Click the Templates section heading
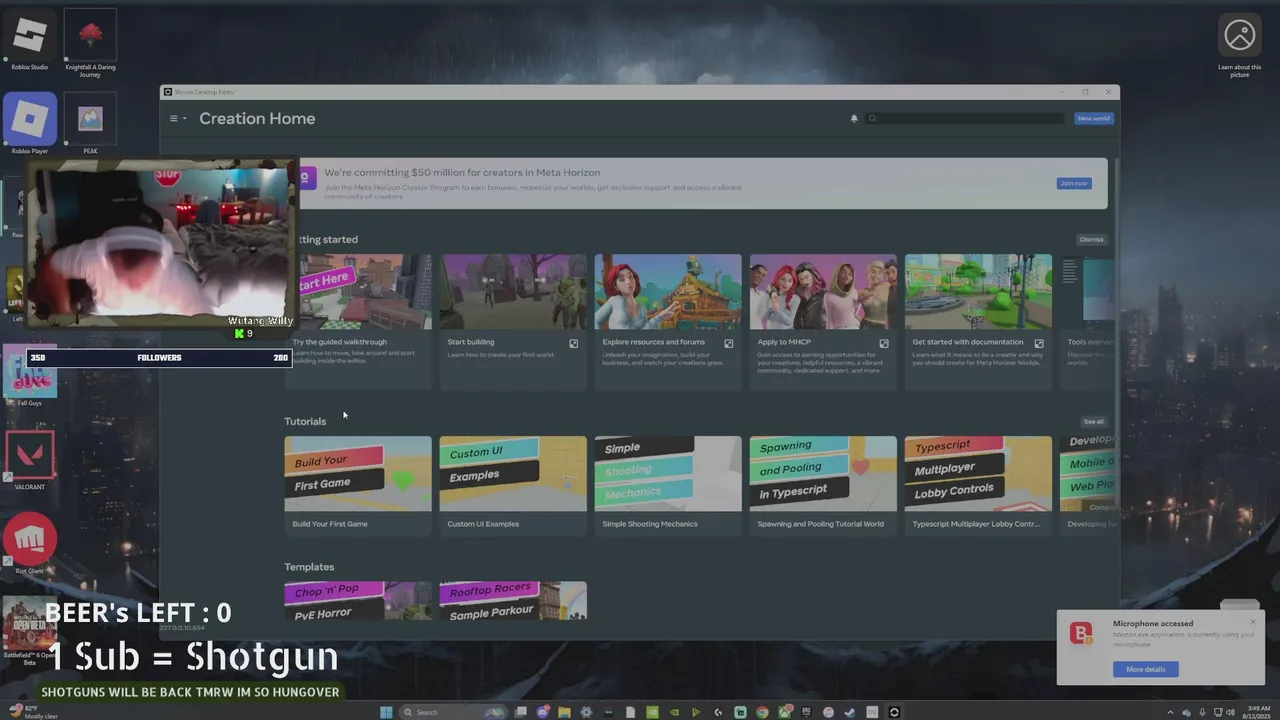Screen dimensions: 1280x720 (x=309, y=567)
